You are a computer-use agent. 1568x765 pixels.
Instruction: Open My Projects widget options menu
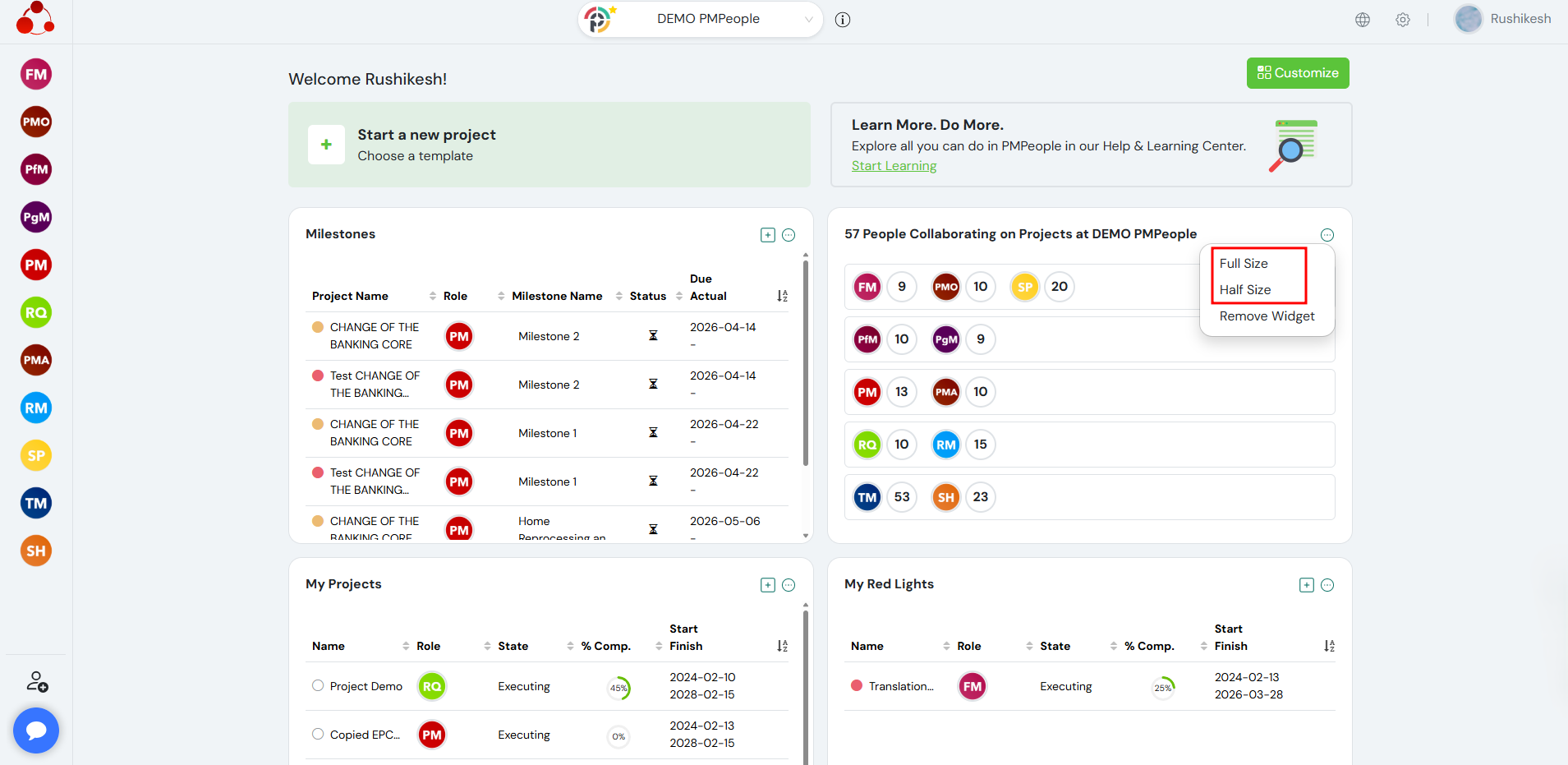tap(789, 585)
